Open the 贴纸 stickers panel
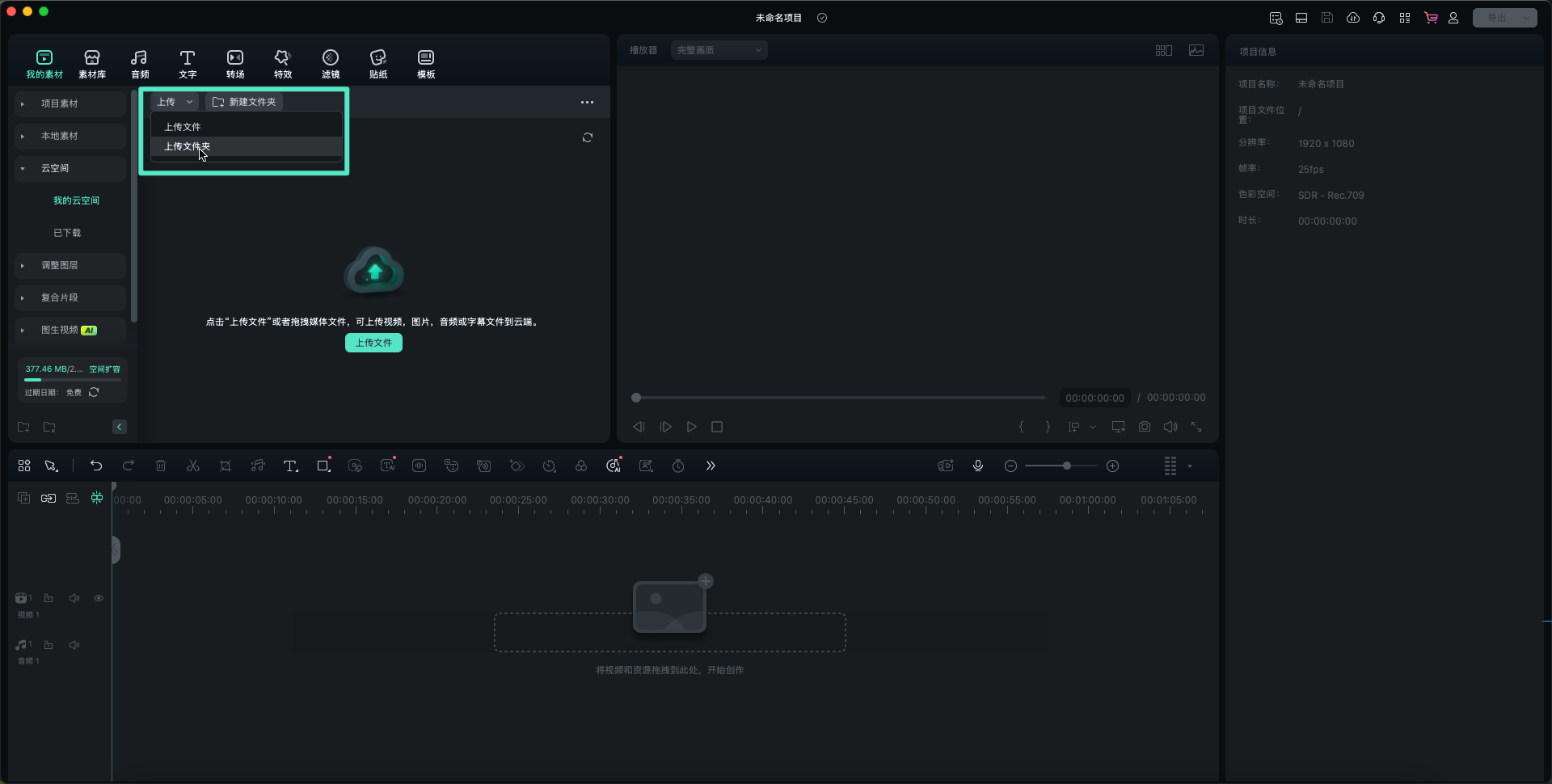This screenshot has width=1552, height=784. [x=378, y=64]
